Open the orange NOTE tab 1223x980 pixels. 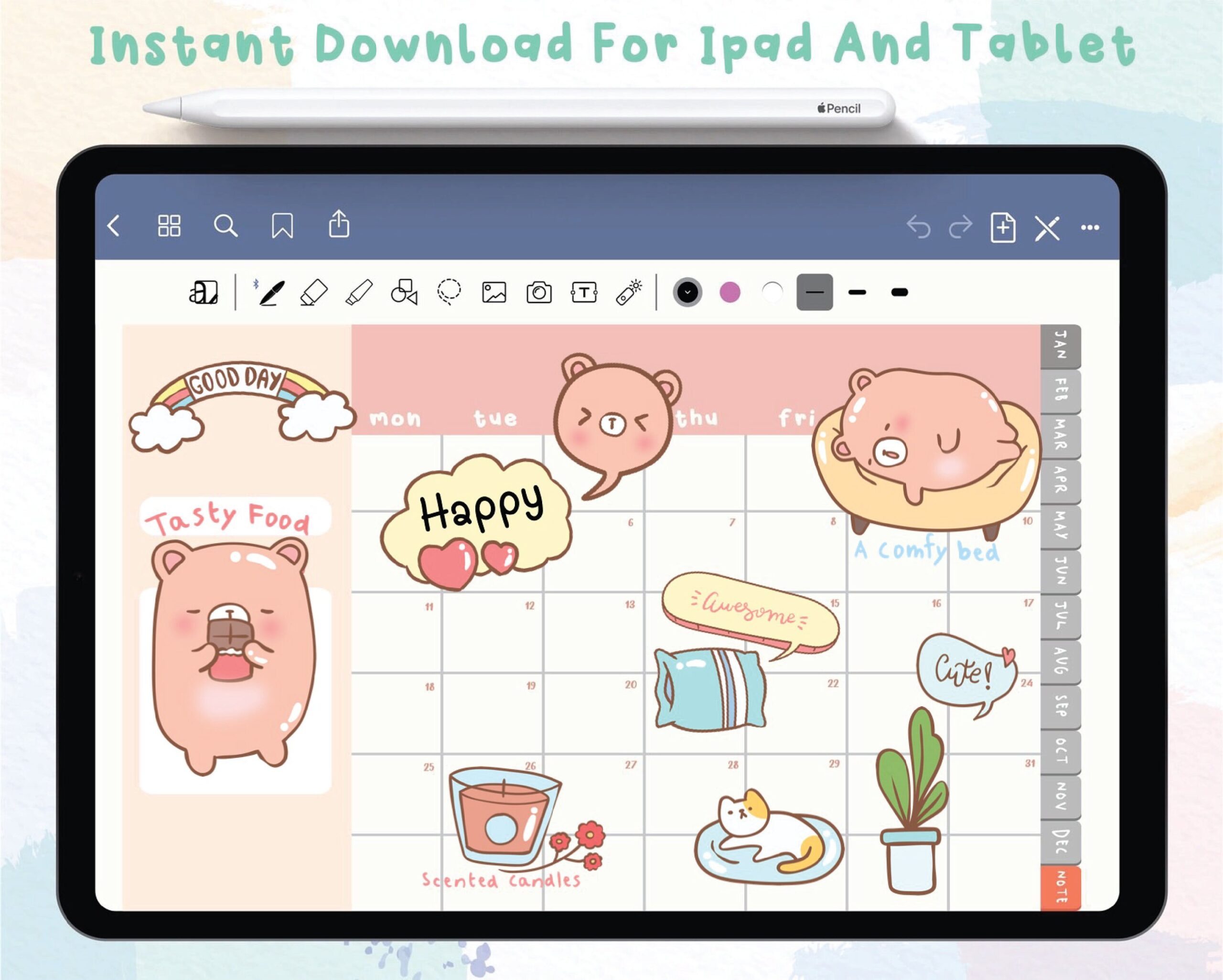click(x=1060, y=888)
